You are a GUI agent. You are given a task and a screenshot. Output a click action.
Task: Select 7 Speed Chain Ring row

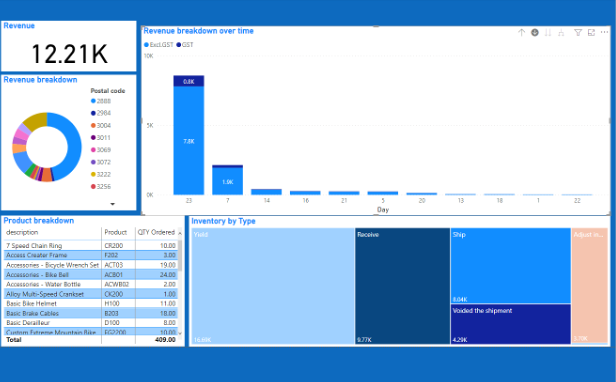[x=90, y=246]
